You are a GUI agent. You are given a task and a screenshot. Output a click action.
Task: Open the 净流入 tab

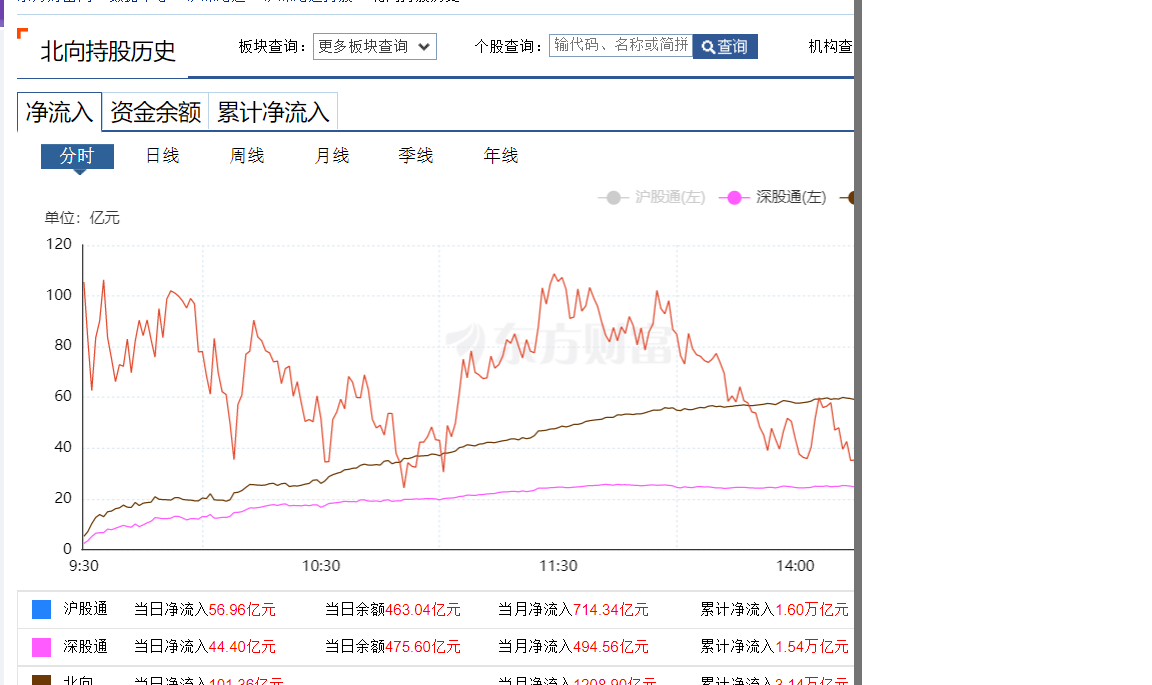pyautogui.click(x=59, y=112)
